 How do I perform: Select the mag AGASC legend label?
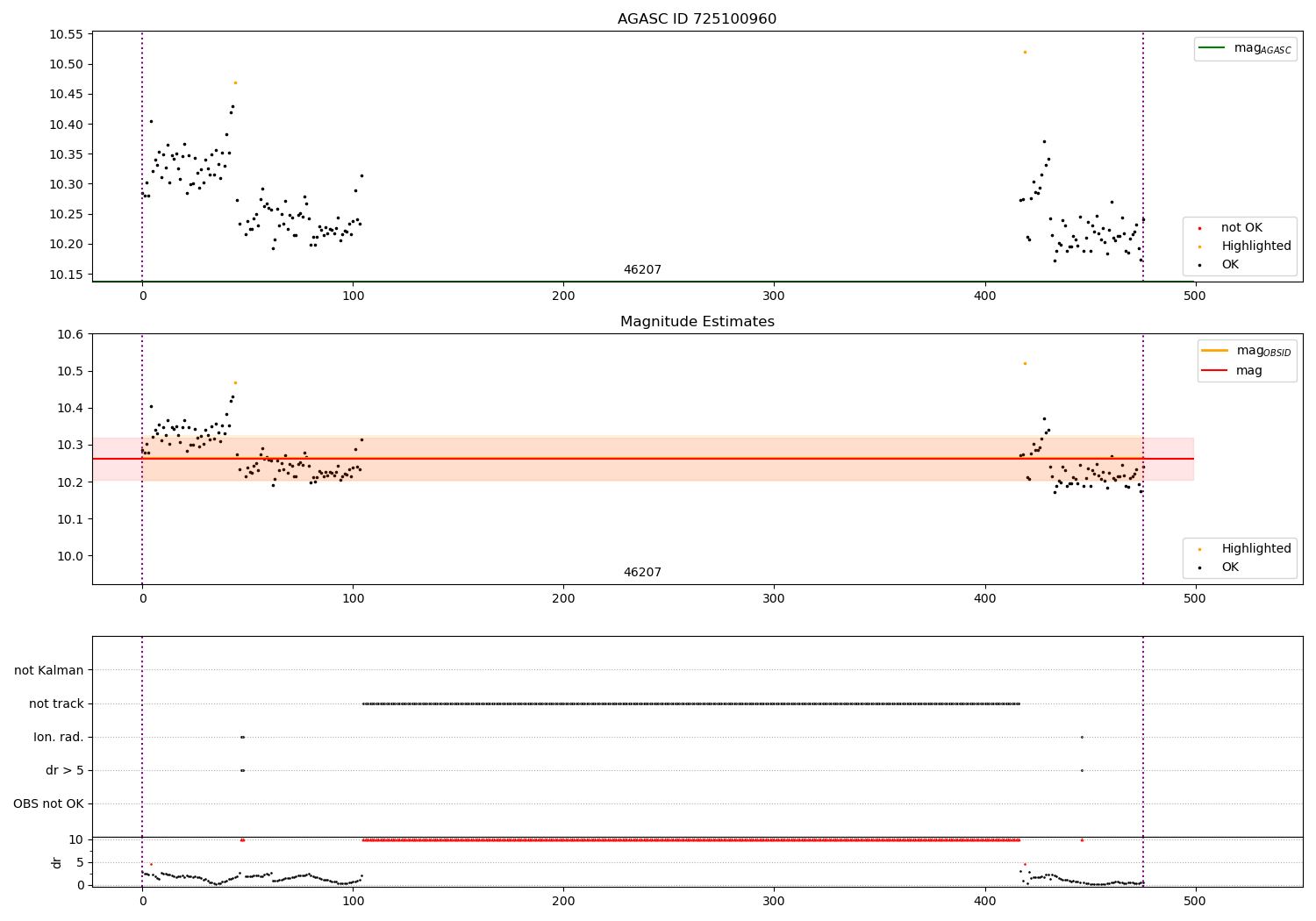coord(1262,48)
